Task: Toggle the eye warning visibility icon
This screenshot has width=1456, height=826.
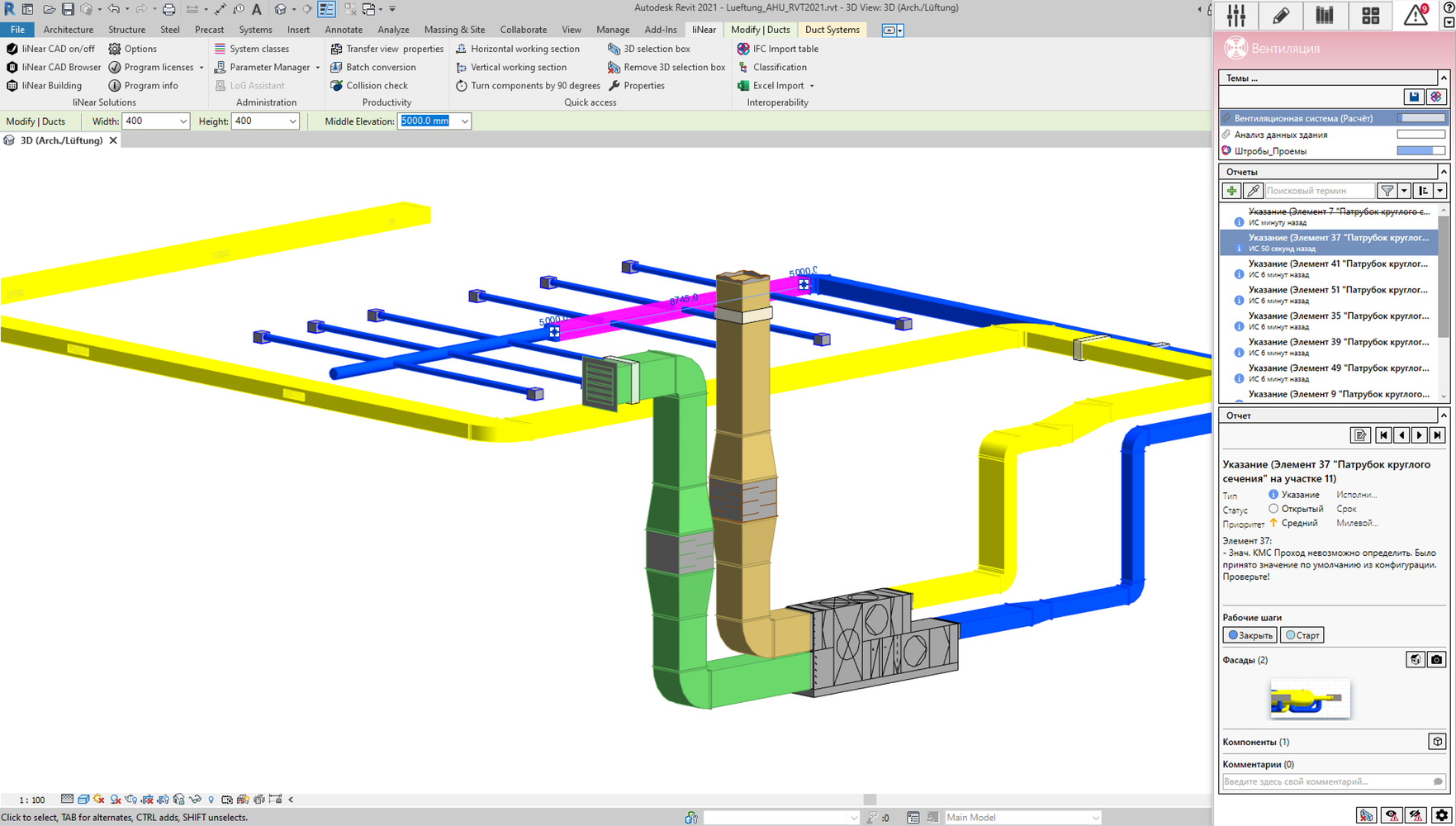Action: 1392,815
